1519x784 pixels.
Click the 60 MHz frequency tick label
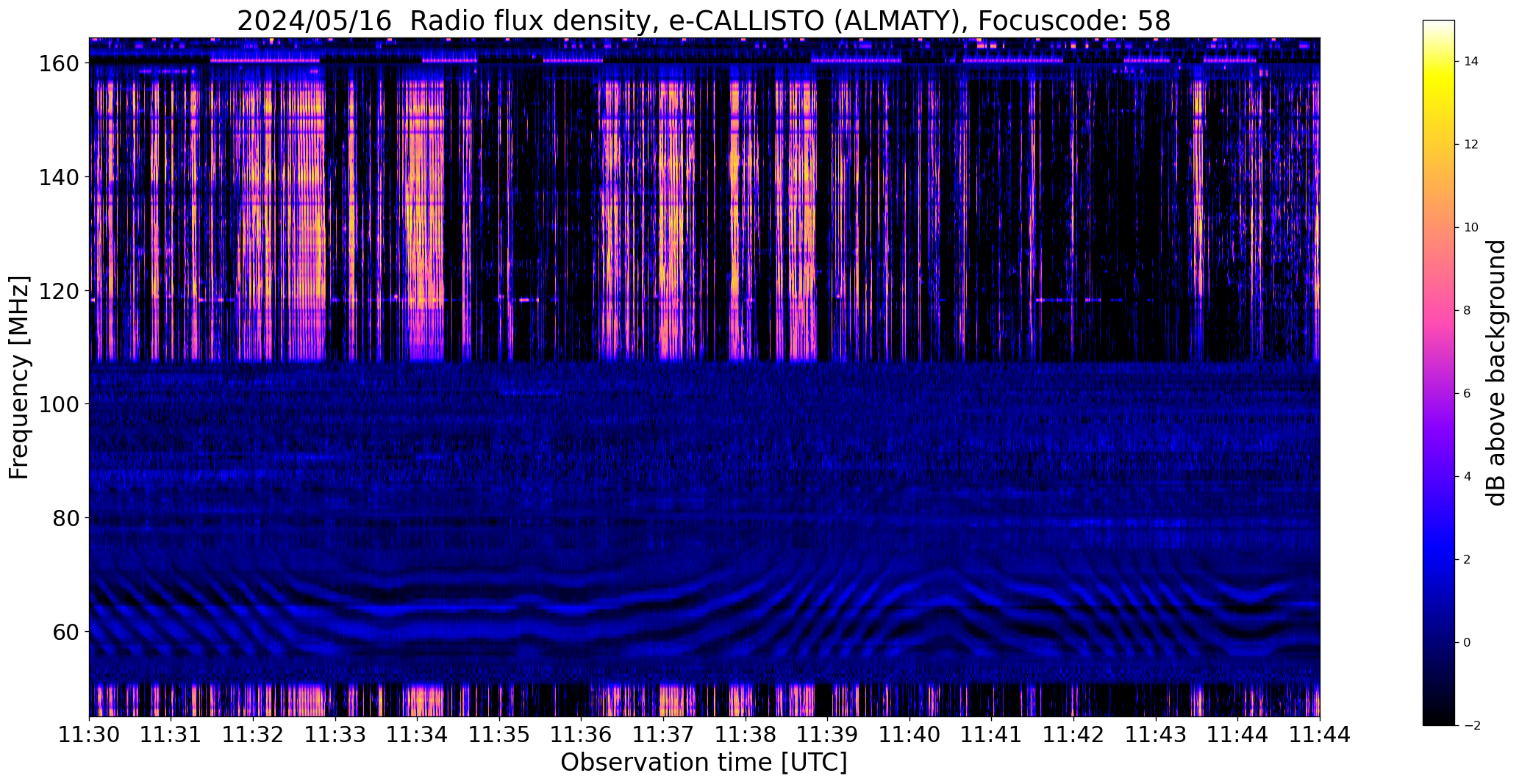pos(66,631)
